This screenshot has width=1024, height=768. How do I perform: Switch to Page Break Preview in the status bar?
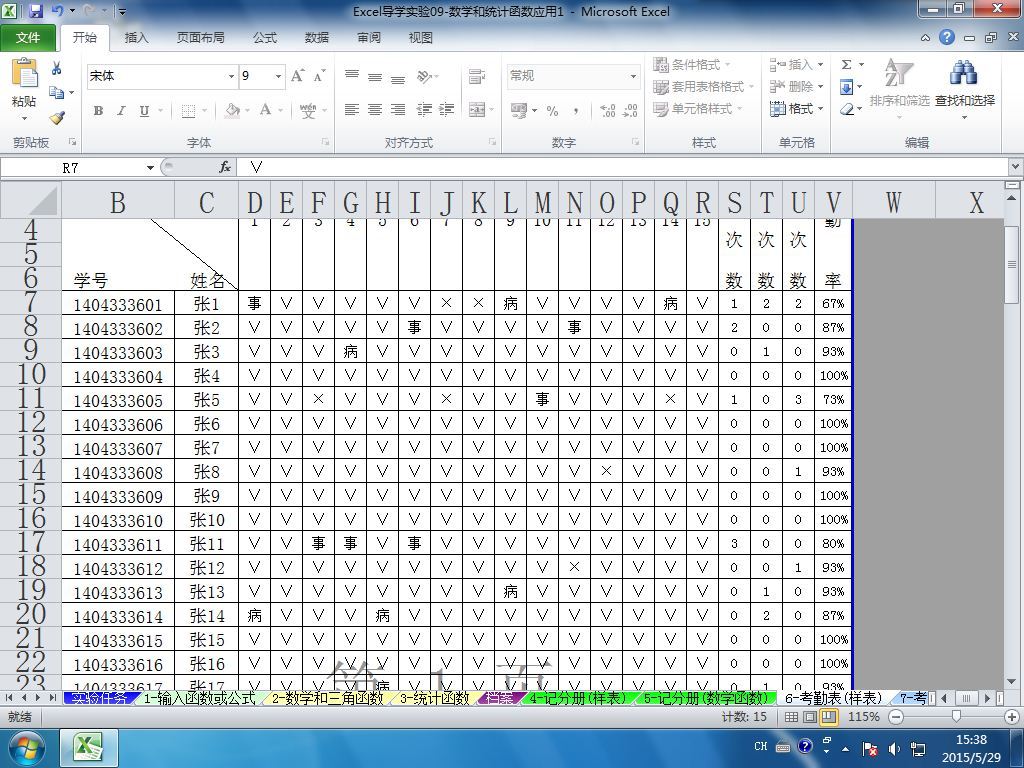(828, 717)
